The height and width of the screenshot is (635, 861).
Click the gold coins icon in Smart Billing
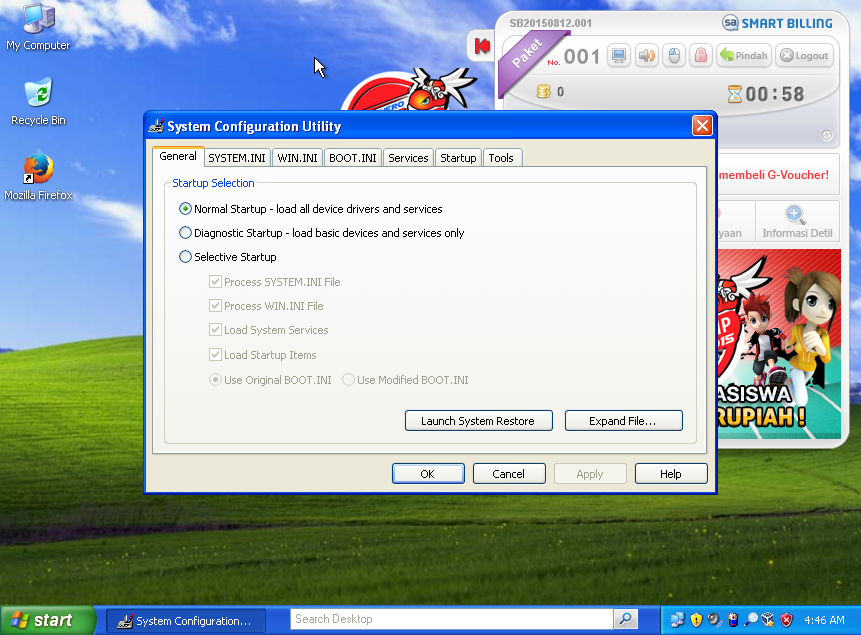[543, 92]
